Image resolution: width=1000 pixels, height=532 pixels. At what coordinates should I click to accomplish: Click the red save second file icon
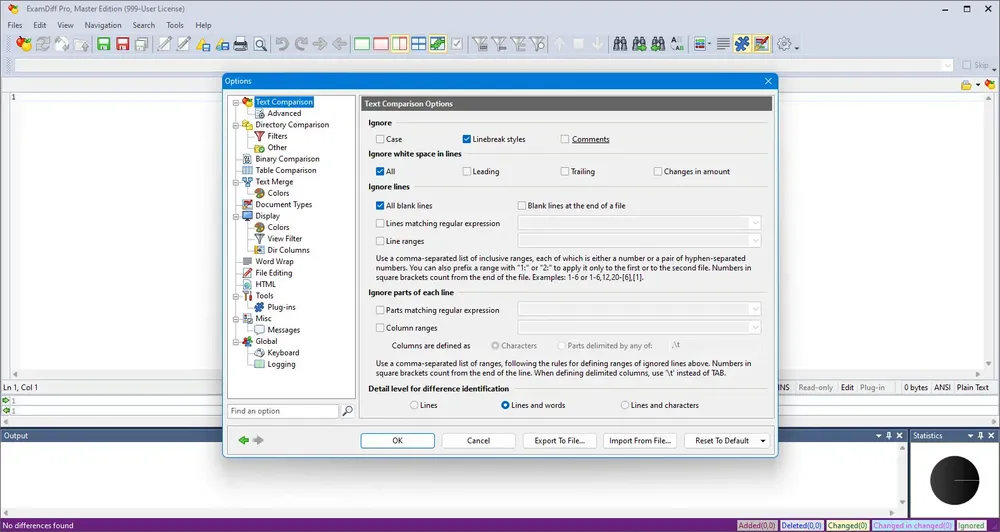tap(122, 44)
